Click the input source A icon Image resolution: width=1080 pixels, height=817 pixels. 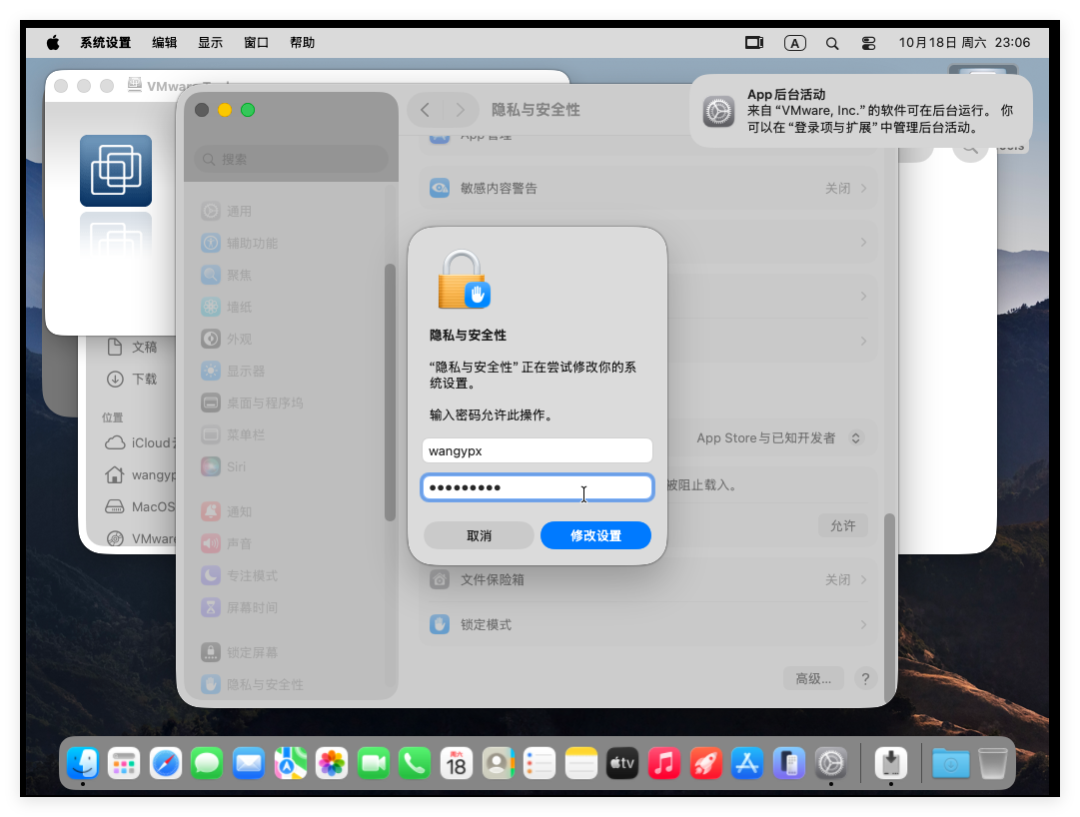pyautogui.click(x=795, y=43)
